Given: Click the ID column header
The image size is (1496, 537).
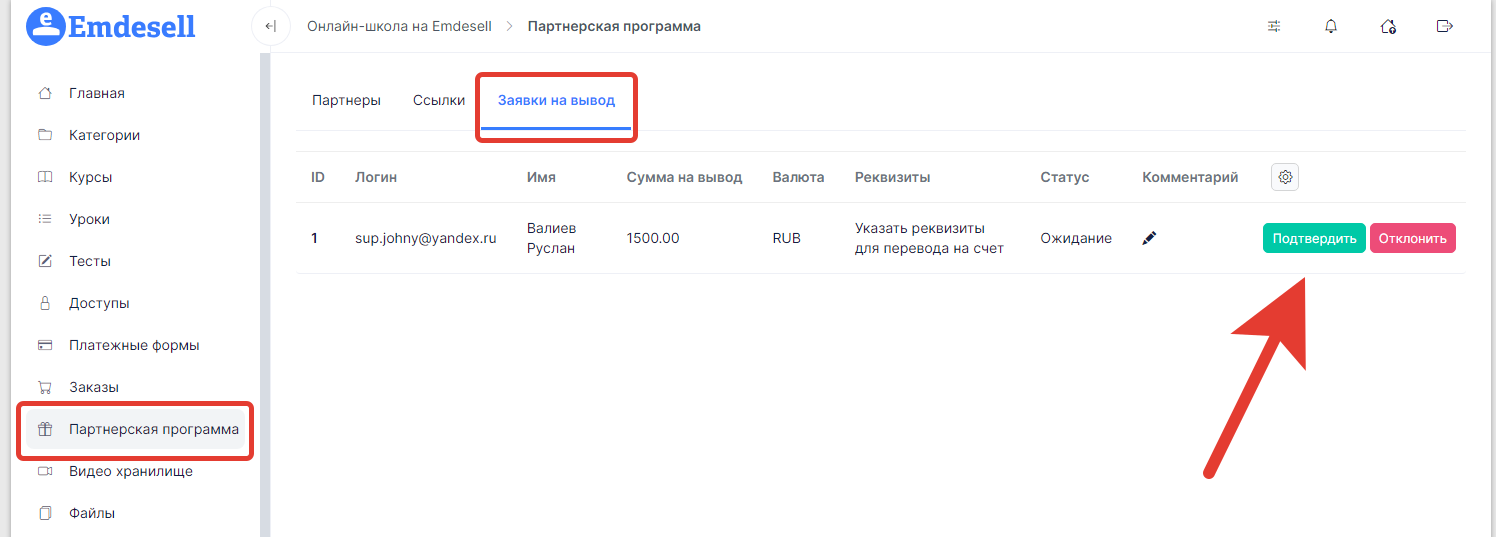Looking at the screenshot, I should pos(318,177).
